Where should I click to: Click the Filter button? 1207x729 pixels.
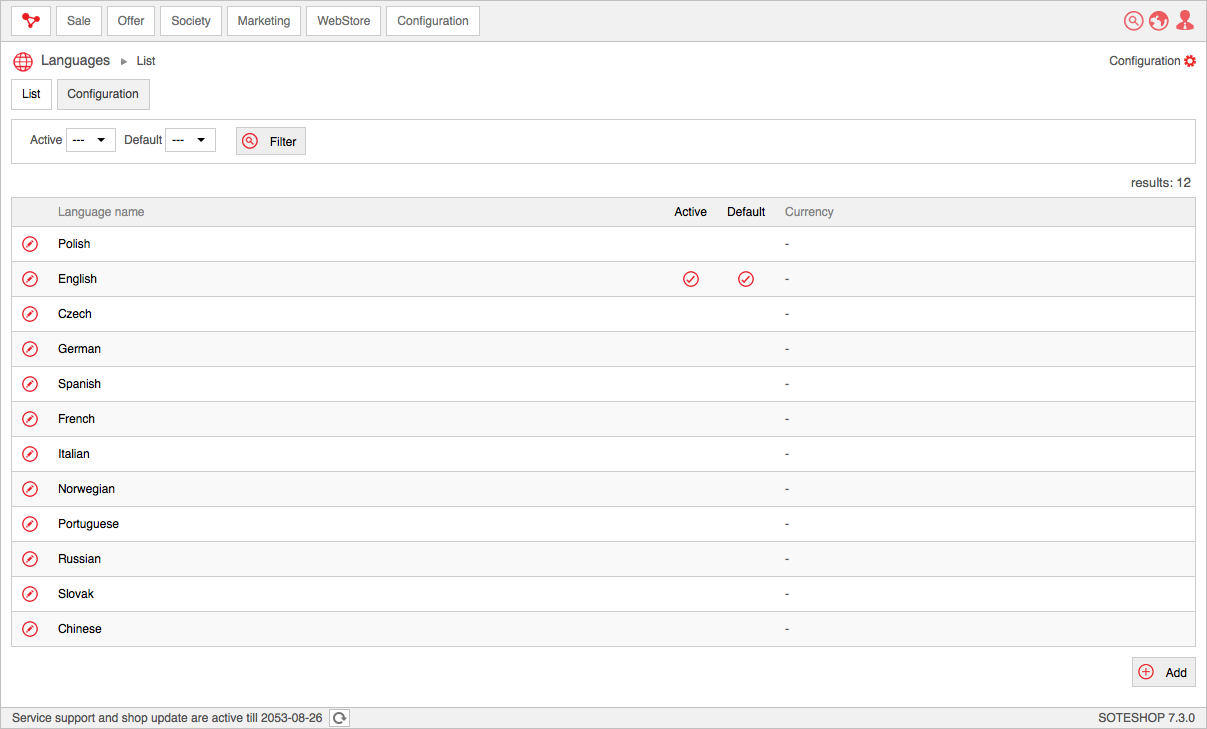(x=271, y=141)
